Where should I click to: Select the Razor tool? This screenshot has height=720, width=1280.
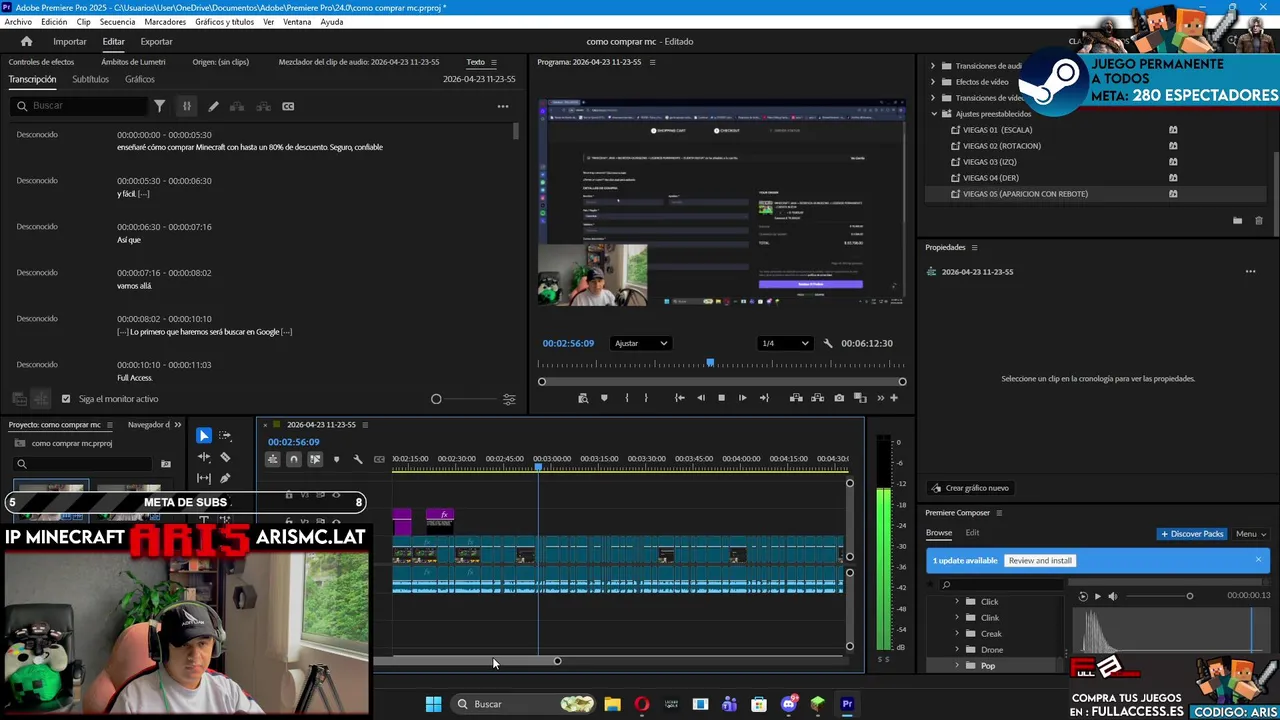[x=225, y=457]
